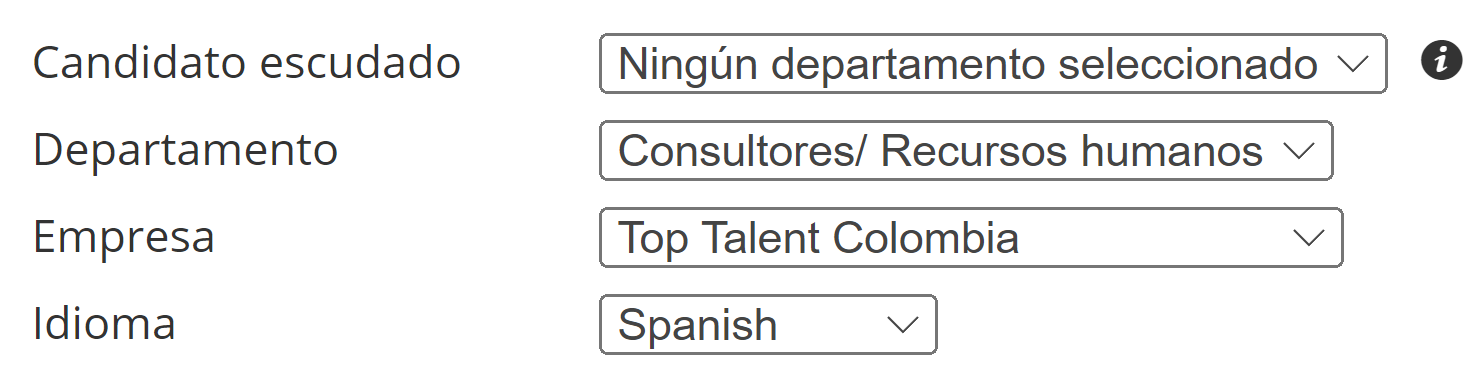The image size is (1480, 388).
Task: Click the chevron in the Spanish box
Action: (902, 325)
